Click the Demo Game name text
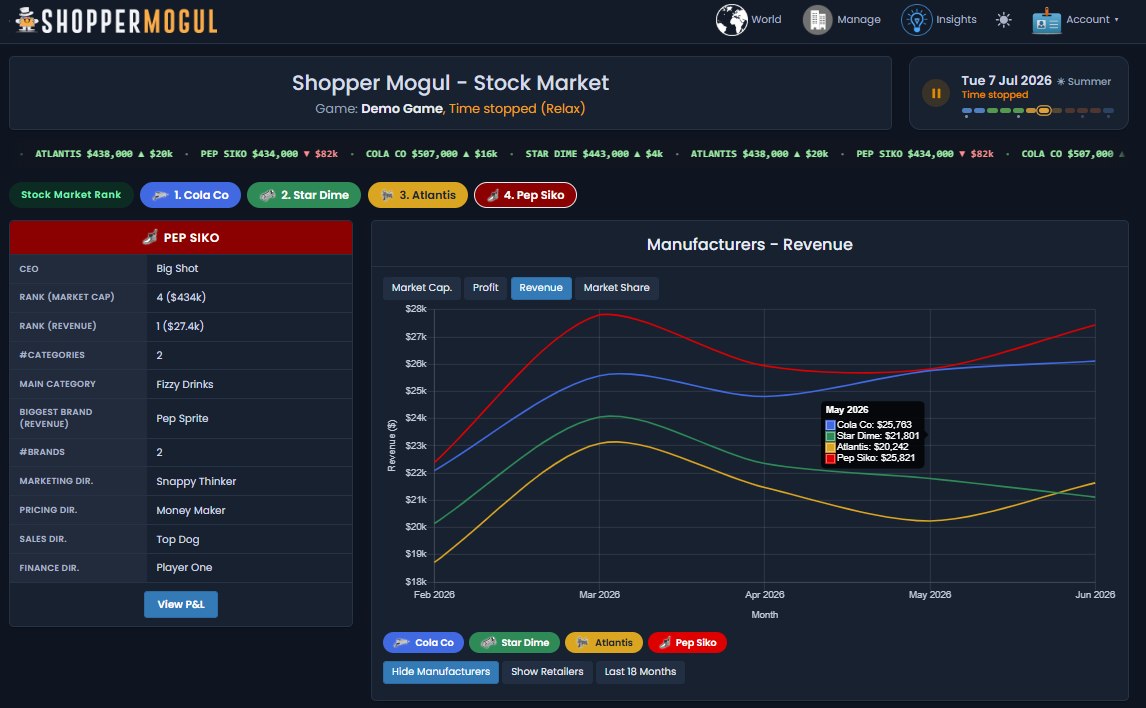Screen dimensions: 1146x708 [402, 109]
